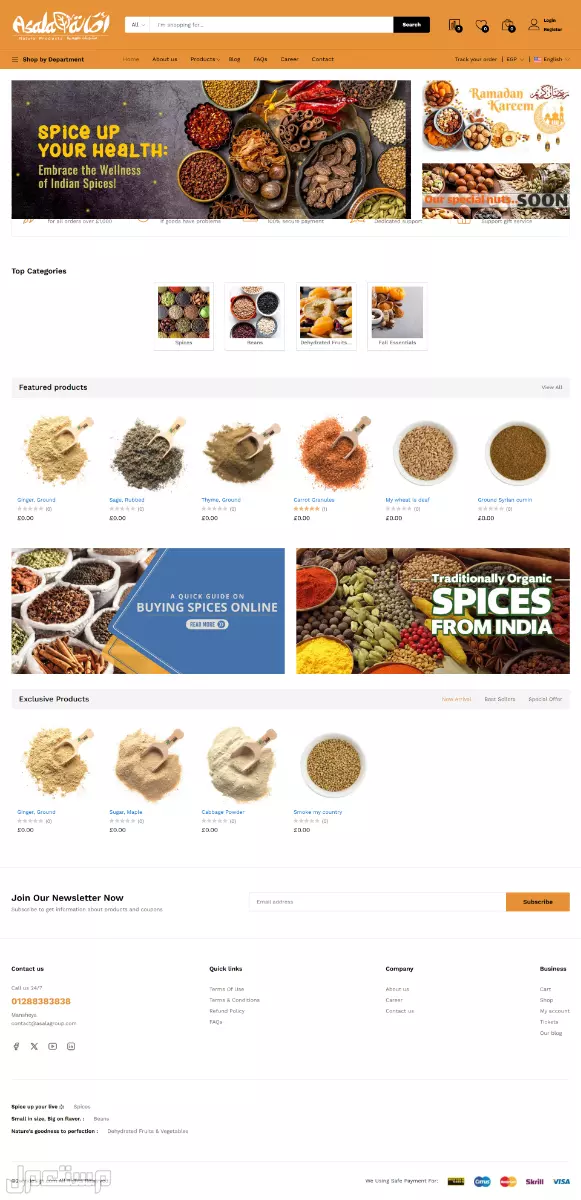This screenshot has width=581, height=1200.
Task: Open the wishlist heart icon
Action: click(x=481, y=25)
